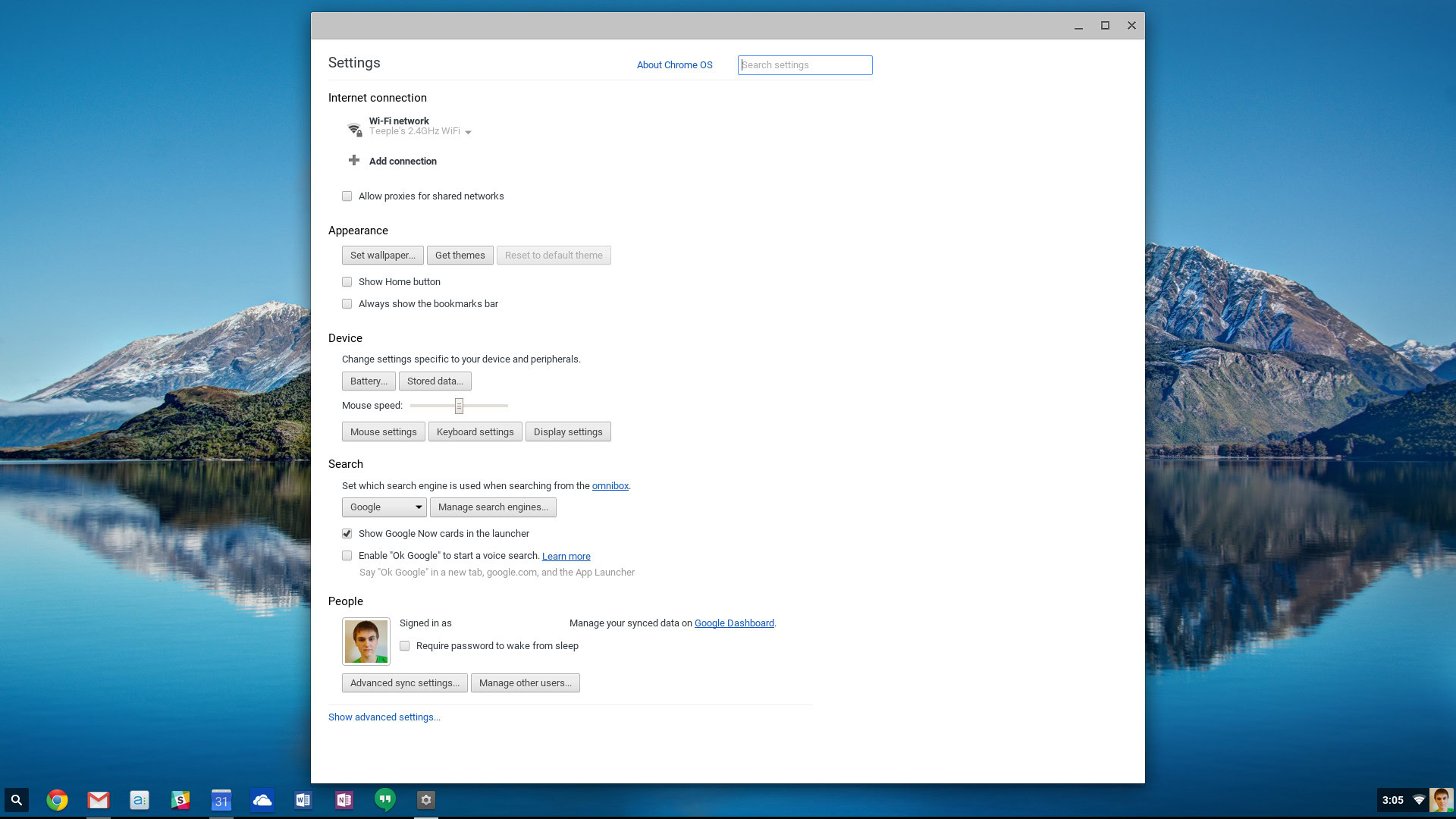Launch Google Chrome from the shelf
Viewport: 1456px width, 819px height.
(x=57, y=800)
